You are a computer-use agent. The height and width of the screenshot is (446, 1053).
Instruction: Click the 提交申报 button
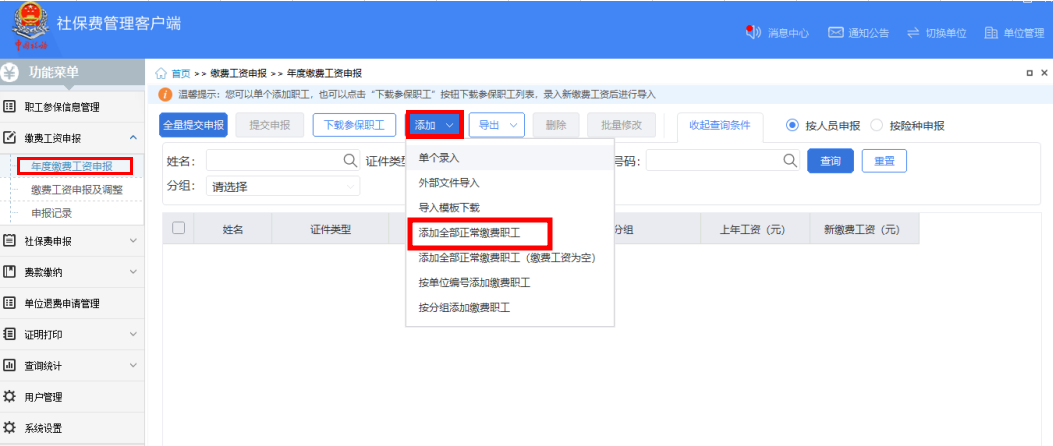click(269, 125)
